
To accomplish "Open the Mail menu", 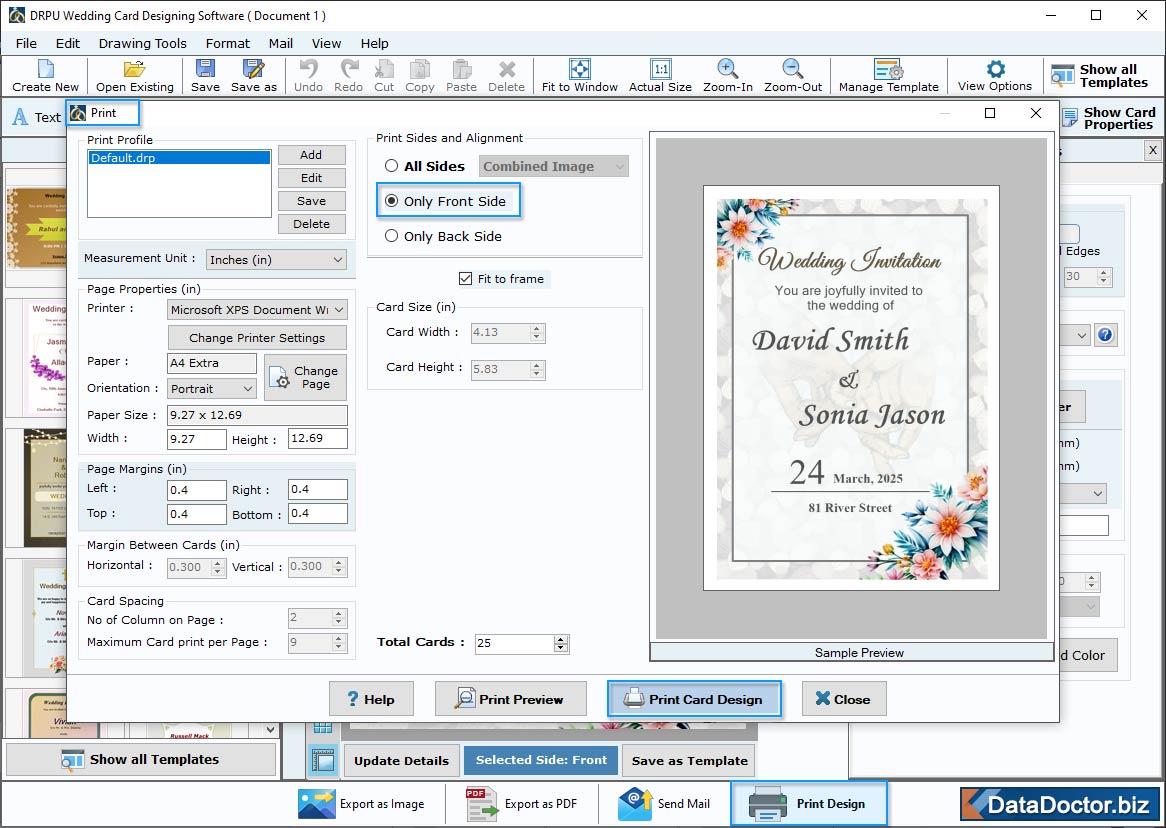I will (x=280, y=43).
